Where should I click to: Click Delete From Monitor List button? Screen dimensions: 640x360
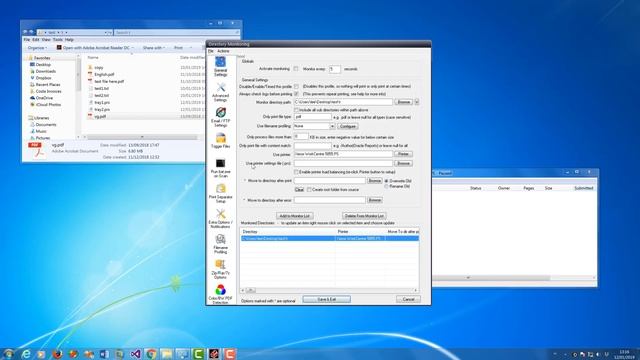(x=364, y=216)
